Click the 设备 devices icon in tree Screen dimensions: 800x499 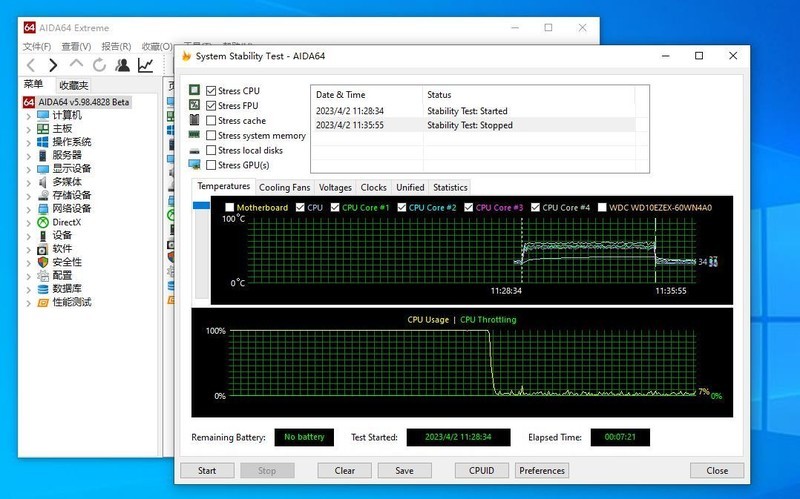point(43,236)
